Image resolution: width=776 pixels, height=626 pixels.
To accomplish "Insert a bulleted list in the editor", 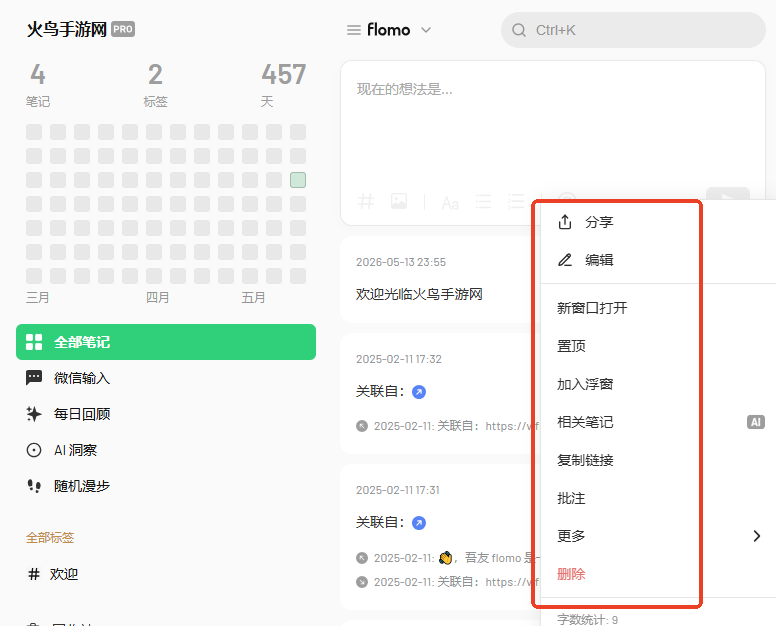I will tap(483, 201).
